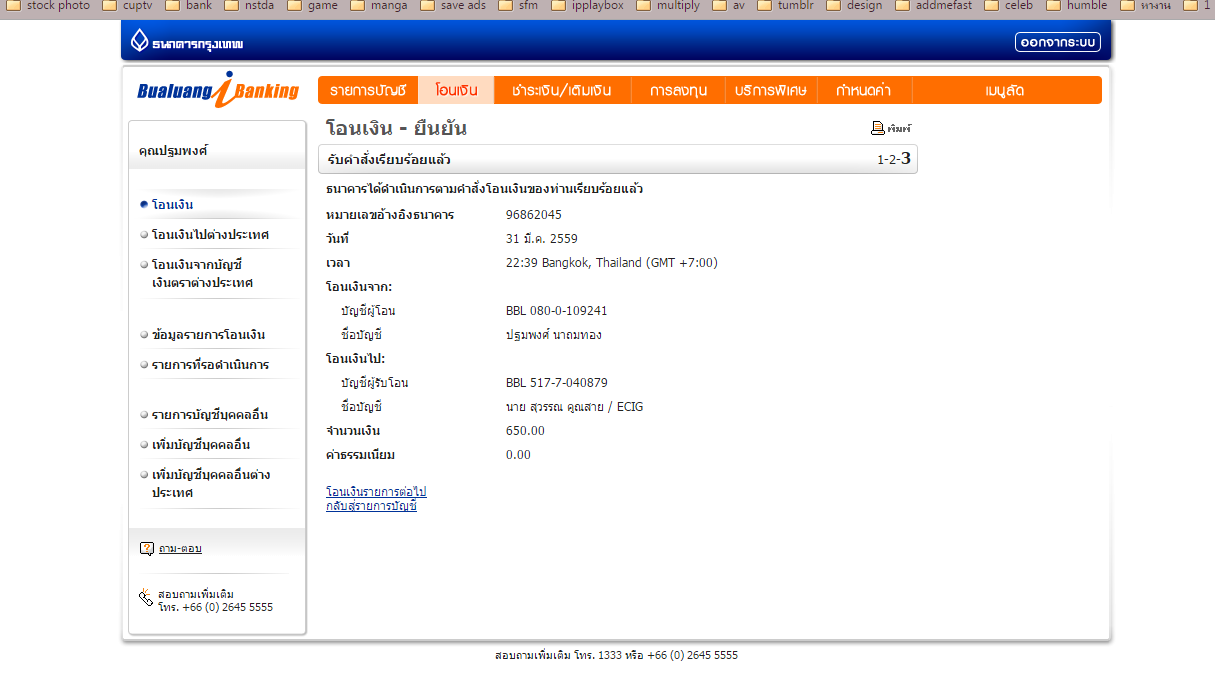Viewport: 1215px width, 695px height.
Task: Click the step indicator 1-2-3
Action: point(894,158)
